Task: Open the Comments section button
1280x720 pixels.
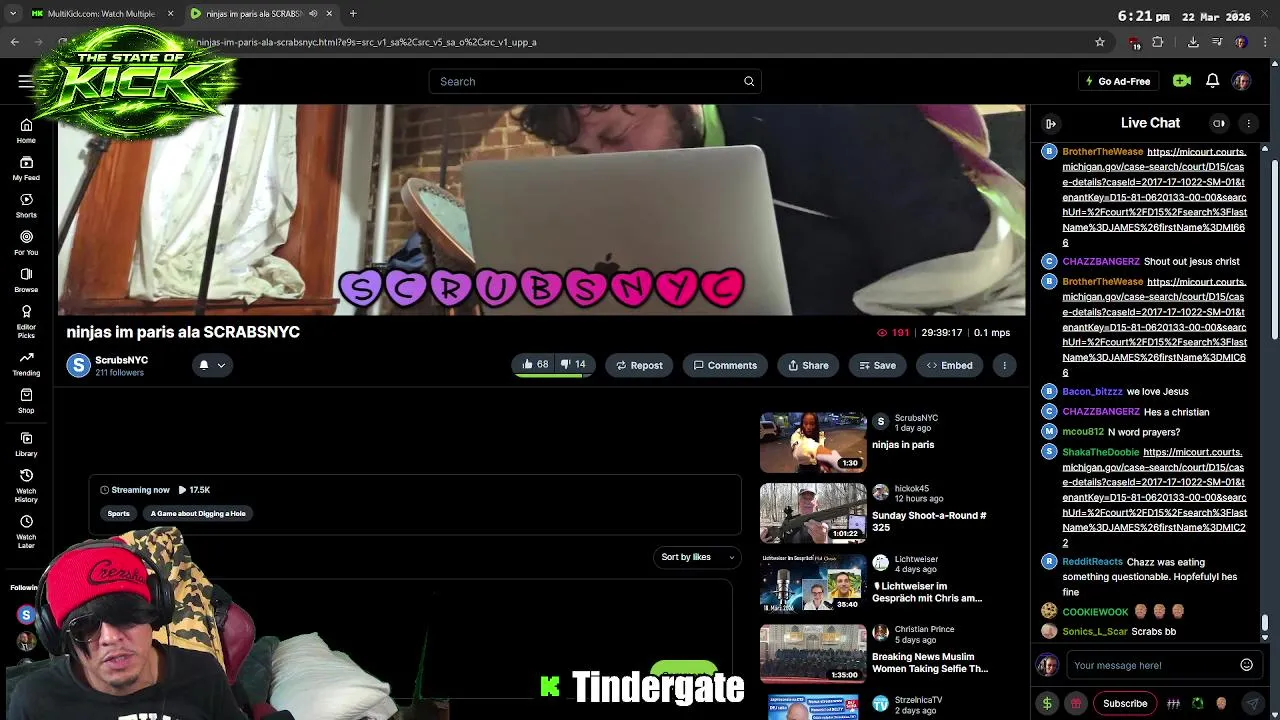Action: (x=725, y=365)
